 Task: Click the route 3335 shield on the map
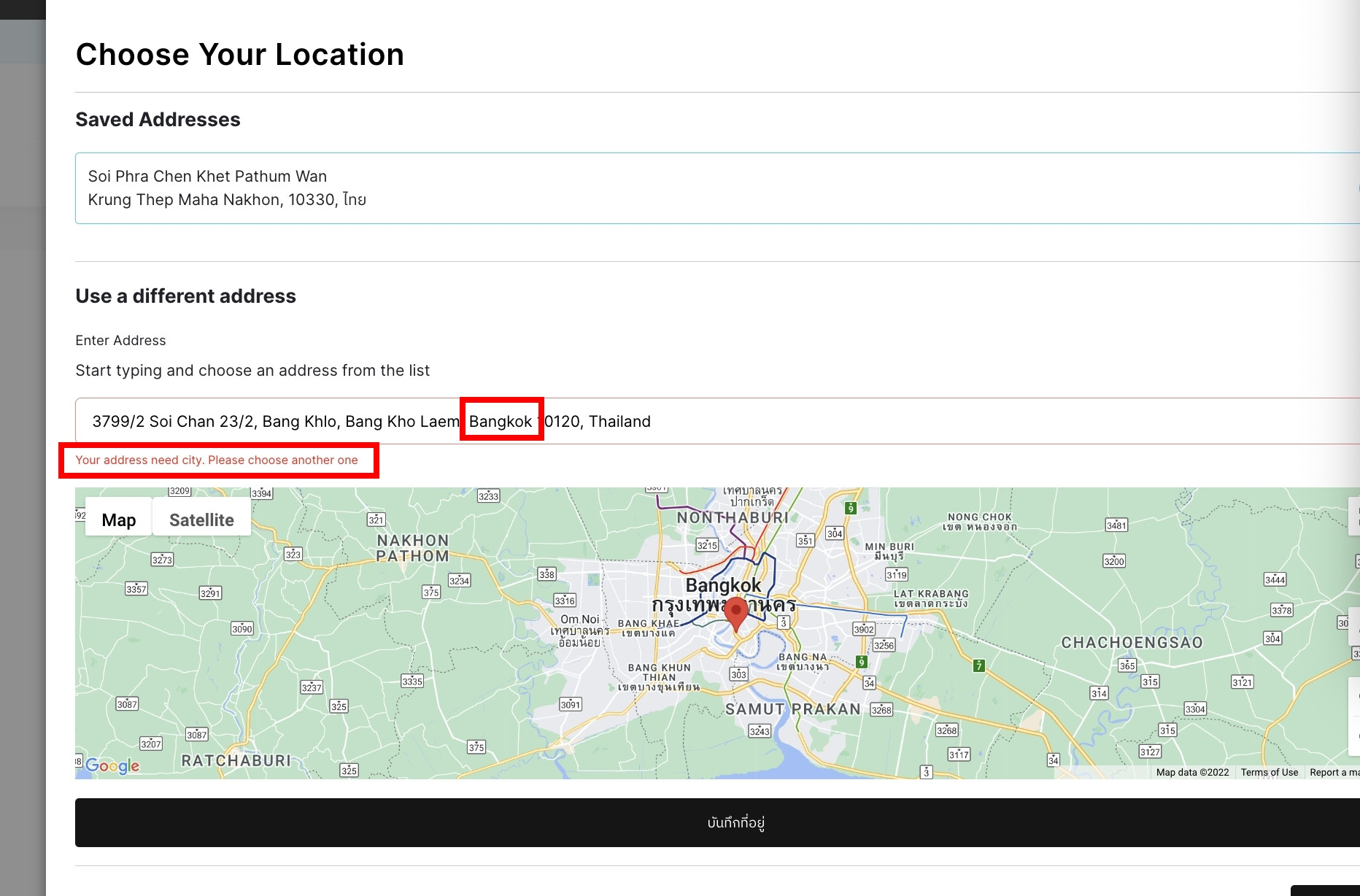412,681
